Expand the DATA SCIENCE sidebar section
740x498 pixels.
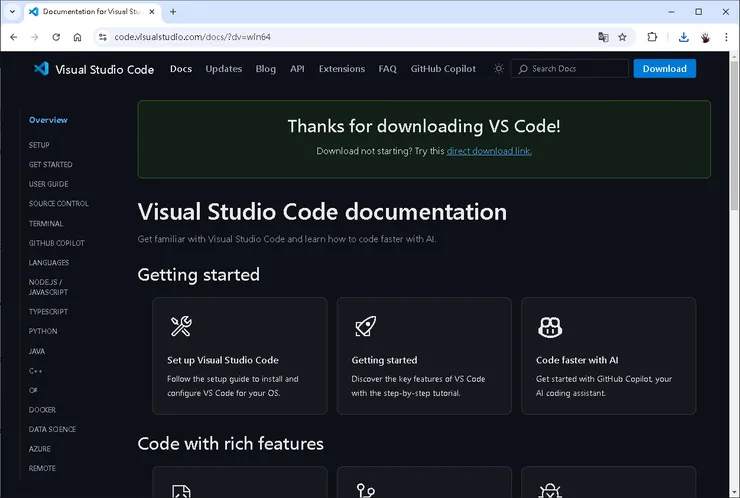[52, 429]
